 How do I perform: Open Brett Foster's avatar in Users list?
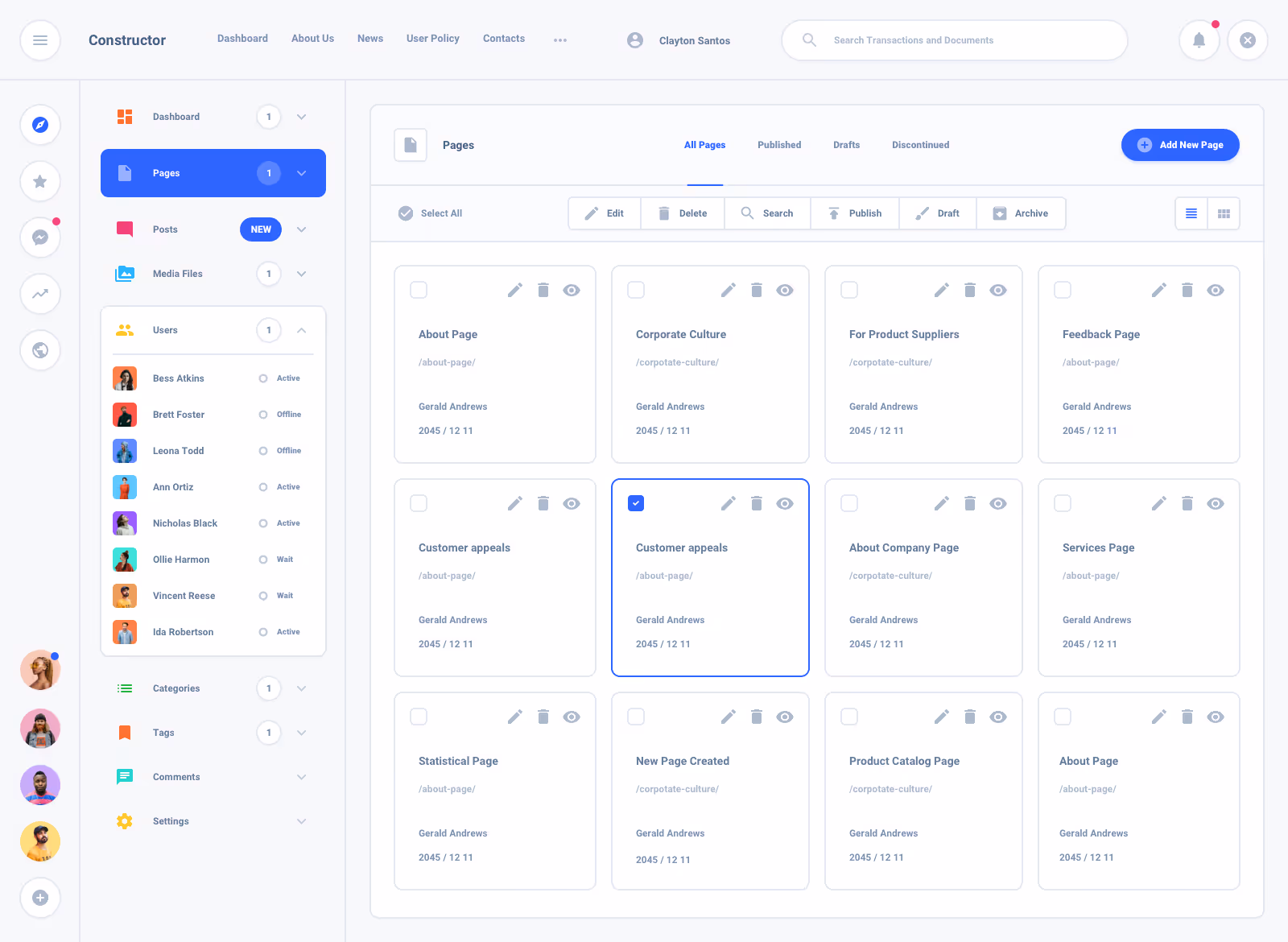(x=125, y=415)
